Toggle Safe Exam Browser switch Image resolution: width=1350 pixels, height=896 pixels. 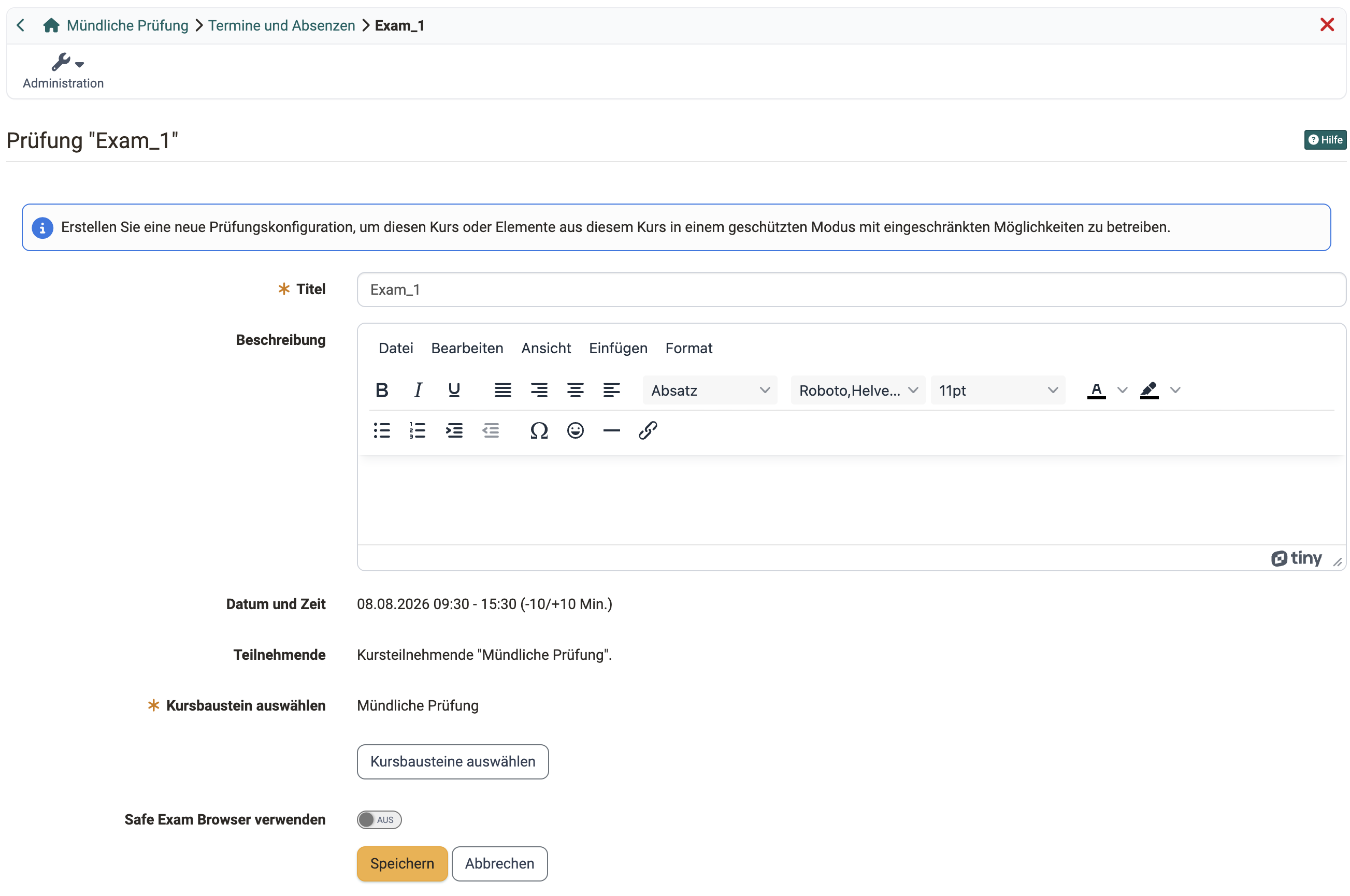click(x=379, y=819)
